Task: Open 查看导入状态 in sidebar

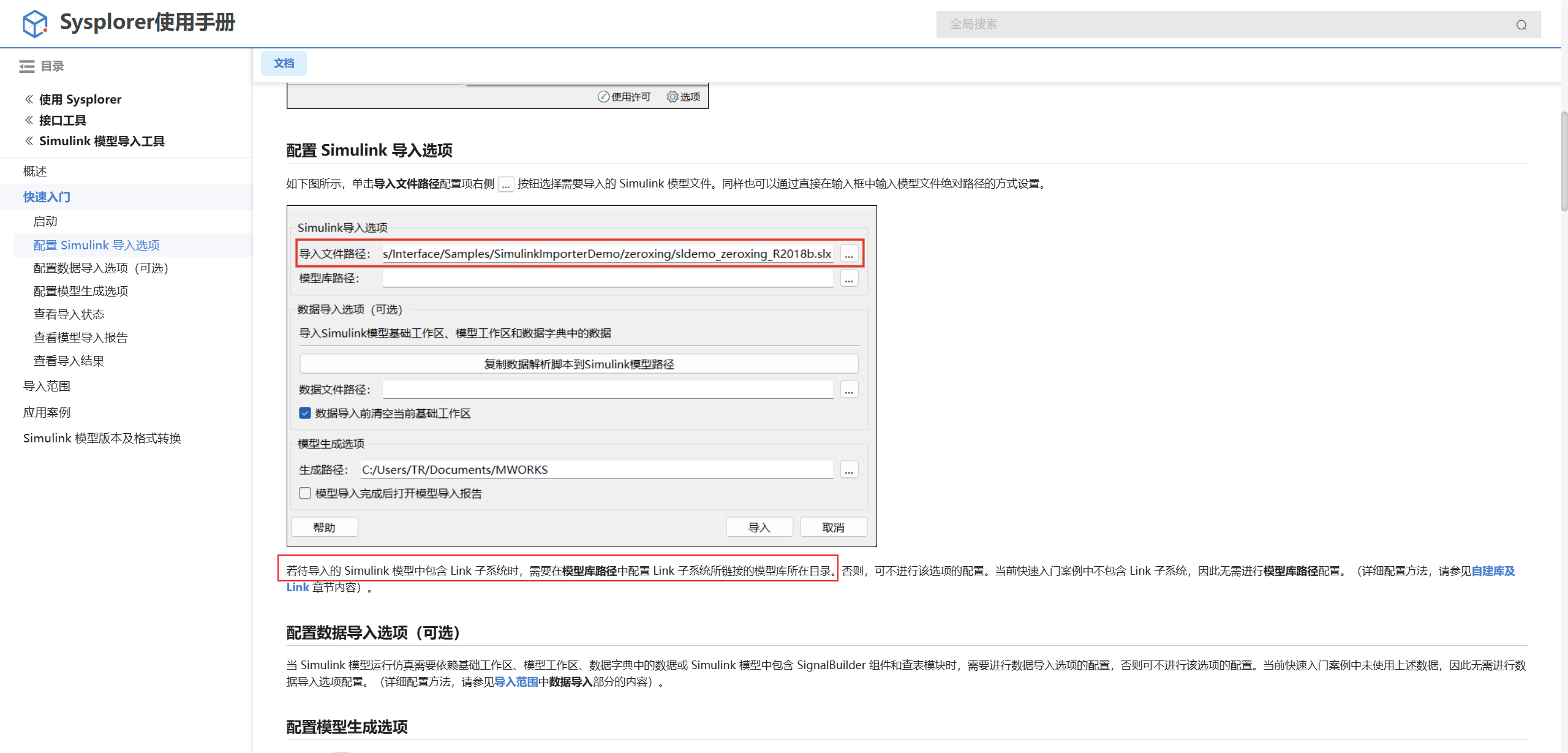Action: point(69,314)
